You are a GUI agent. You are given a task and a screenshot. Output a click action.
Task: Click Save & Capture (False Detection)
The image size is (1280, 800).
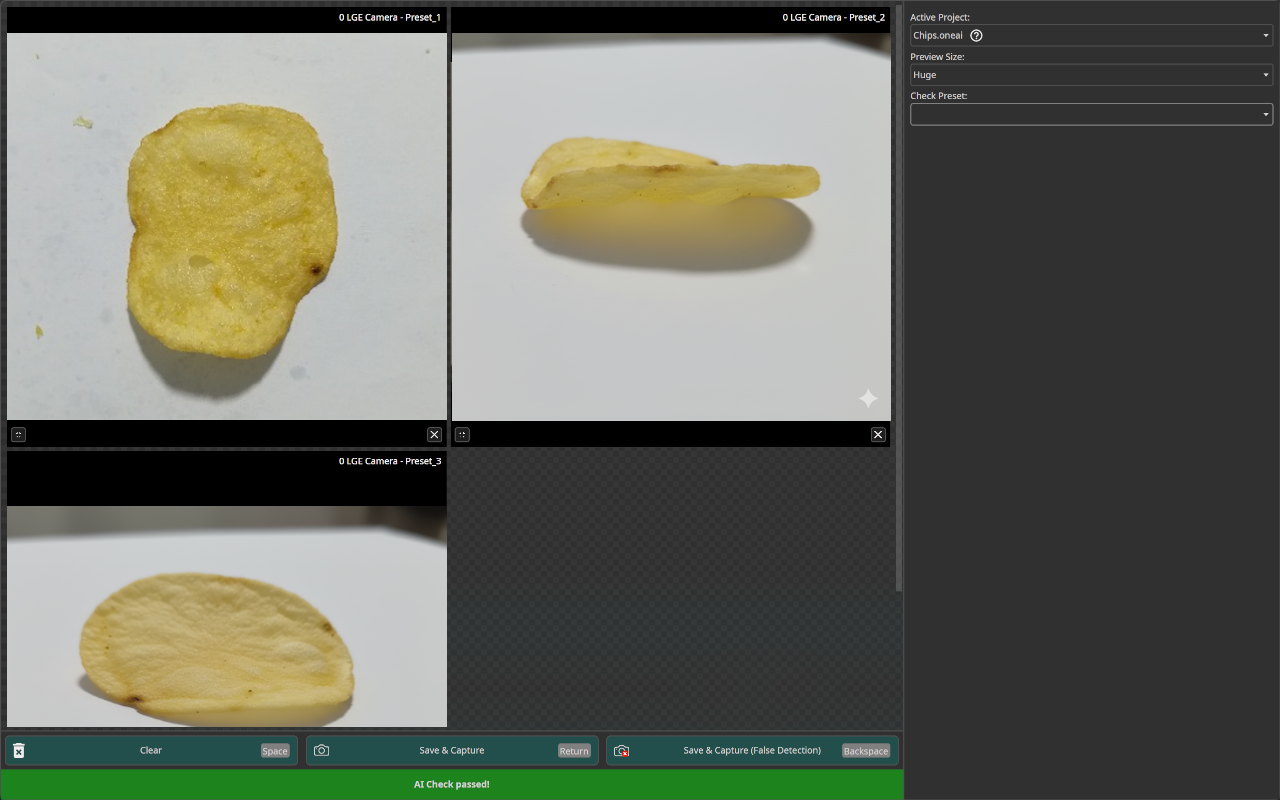tap(752, 750)
